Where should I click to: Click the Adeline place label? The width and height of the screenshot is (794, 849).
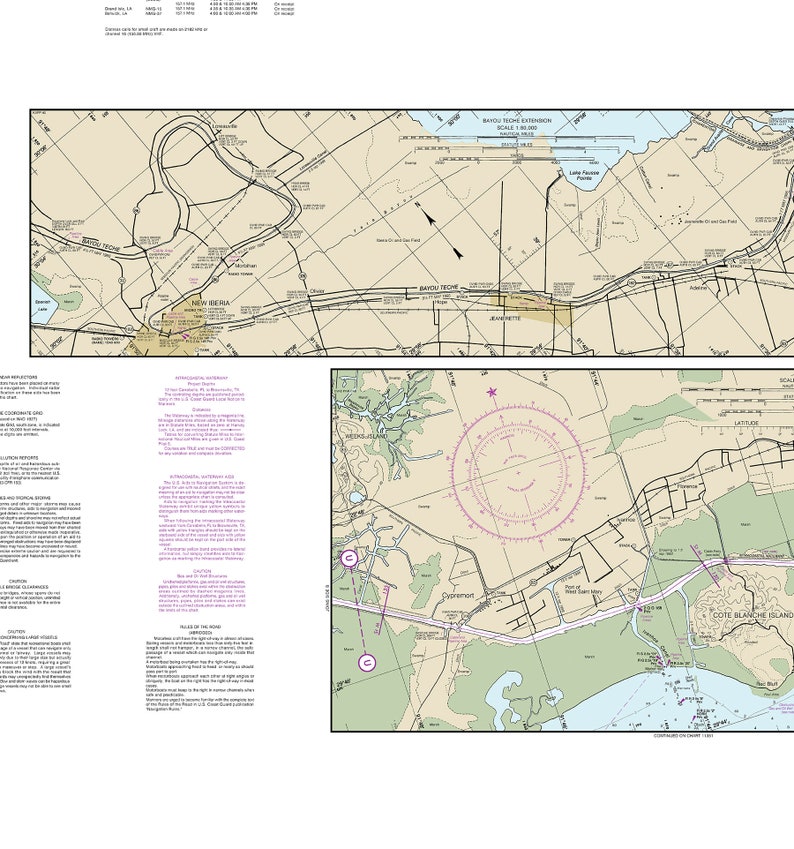pyautogui.click(x=698, y=288)
